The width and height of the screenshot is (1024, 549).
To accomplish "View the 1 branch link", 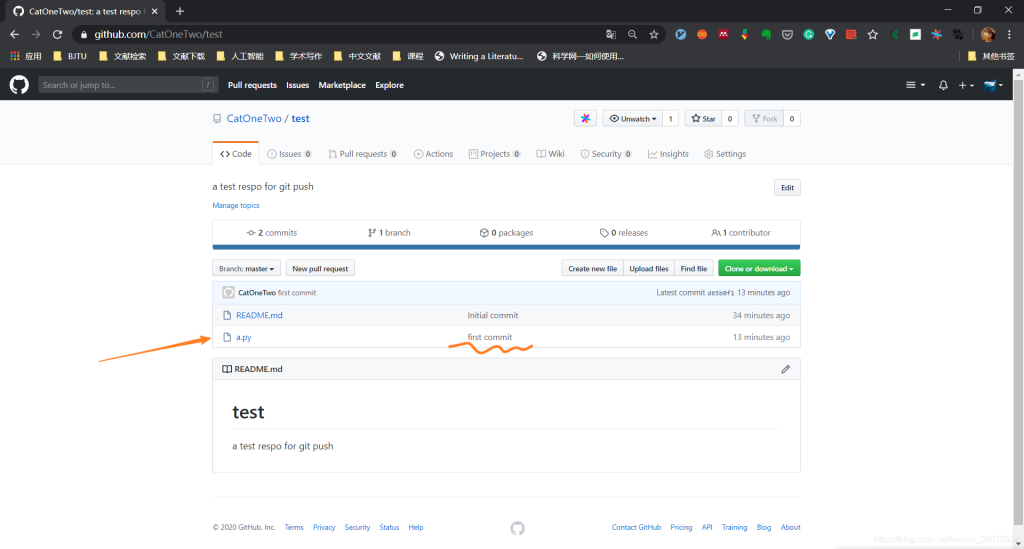I will click(x=389, y=232).
